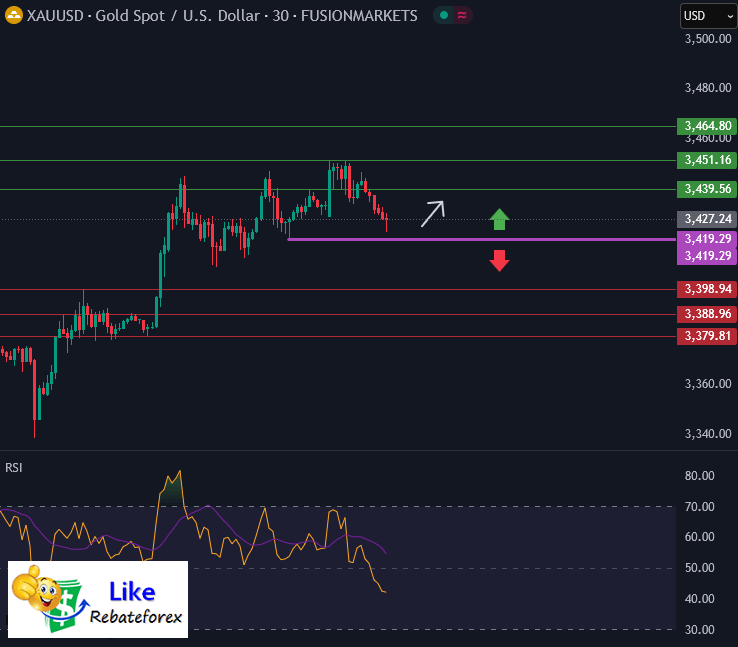Image resolution: width=738 pixels, height=647 pixels.
Task: Click the current price label 3,427.24
Action: [x=707, y=219]
